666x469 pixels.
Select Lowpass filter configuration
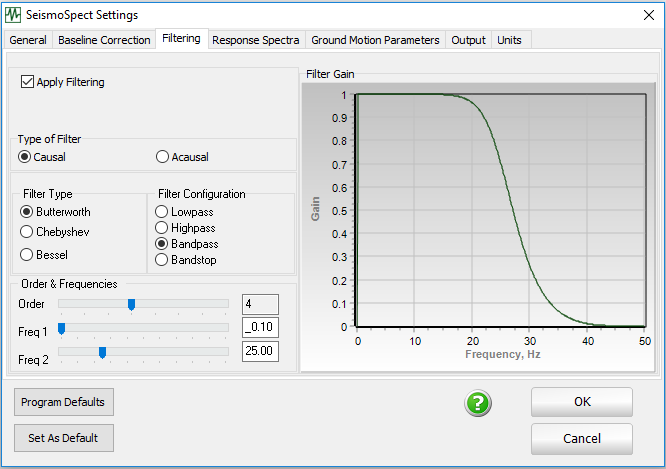(x=162, y=212)
